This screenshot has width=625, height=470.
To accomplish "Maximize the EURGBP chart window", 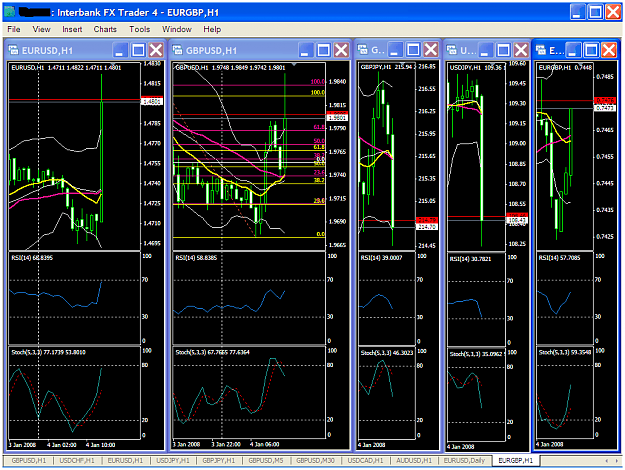I will click(x=592, y=50).
